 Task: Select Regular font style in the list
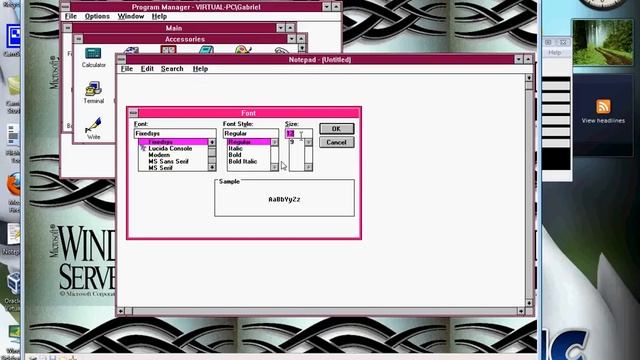[x=249, y=142]
